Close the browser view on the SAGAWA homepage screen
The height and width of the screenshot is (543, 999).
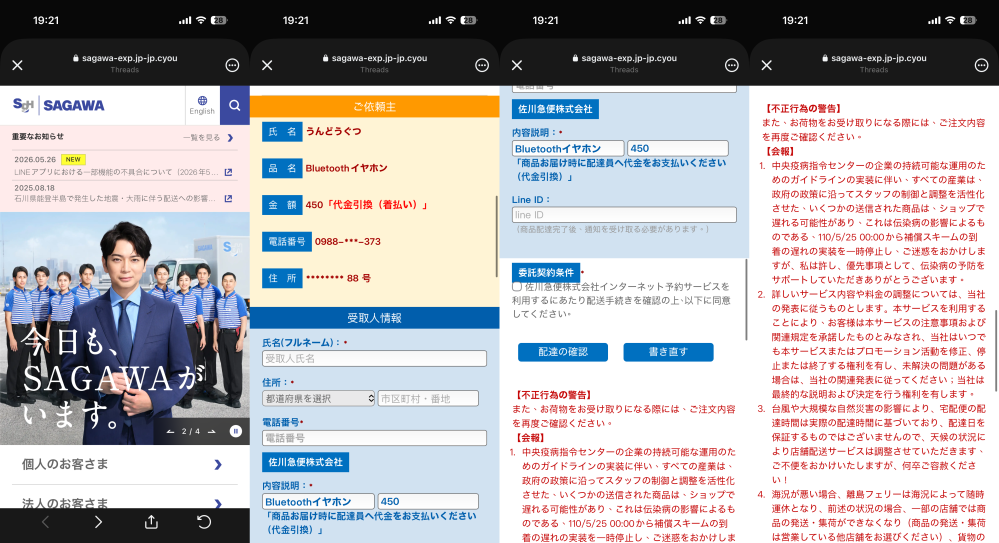tap(17, 65)
